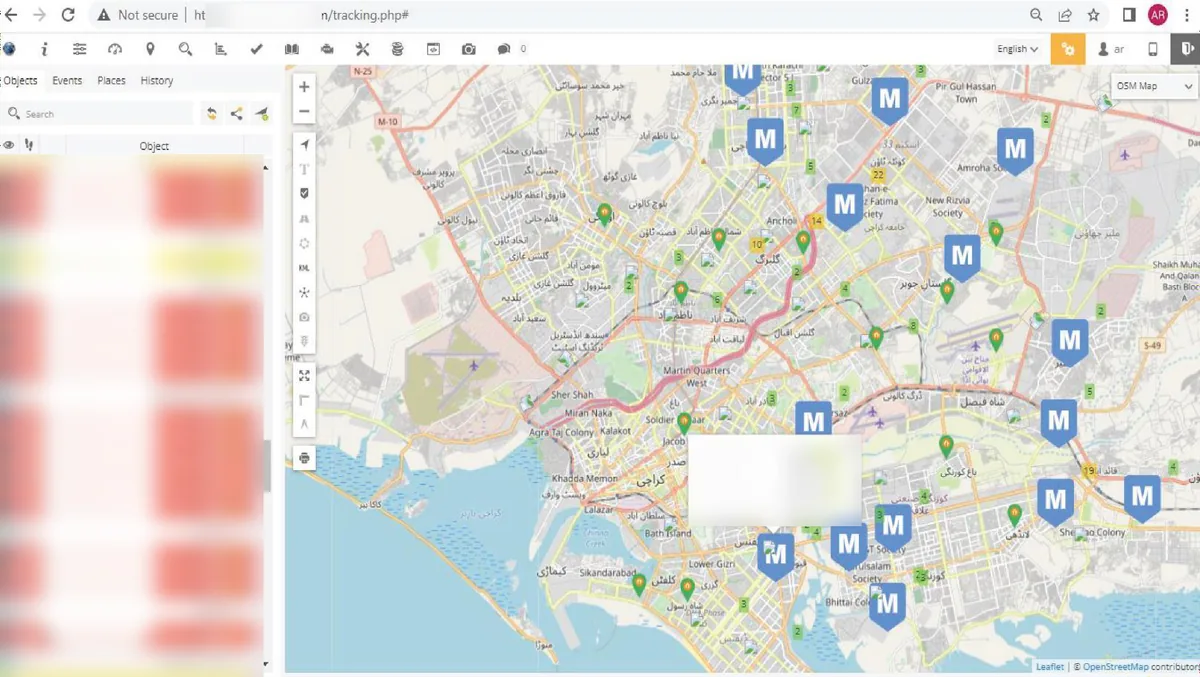Click the share position icon
Viewport: 1200px width, 677px height.
[236, 114]
